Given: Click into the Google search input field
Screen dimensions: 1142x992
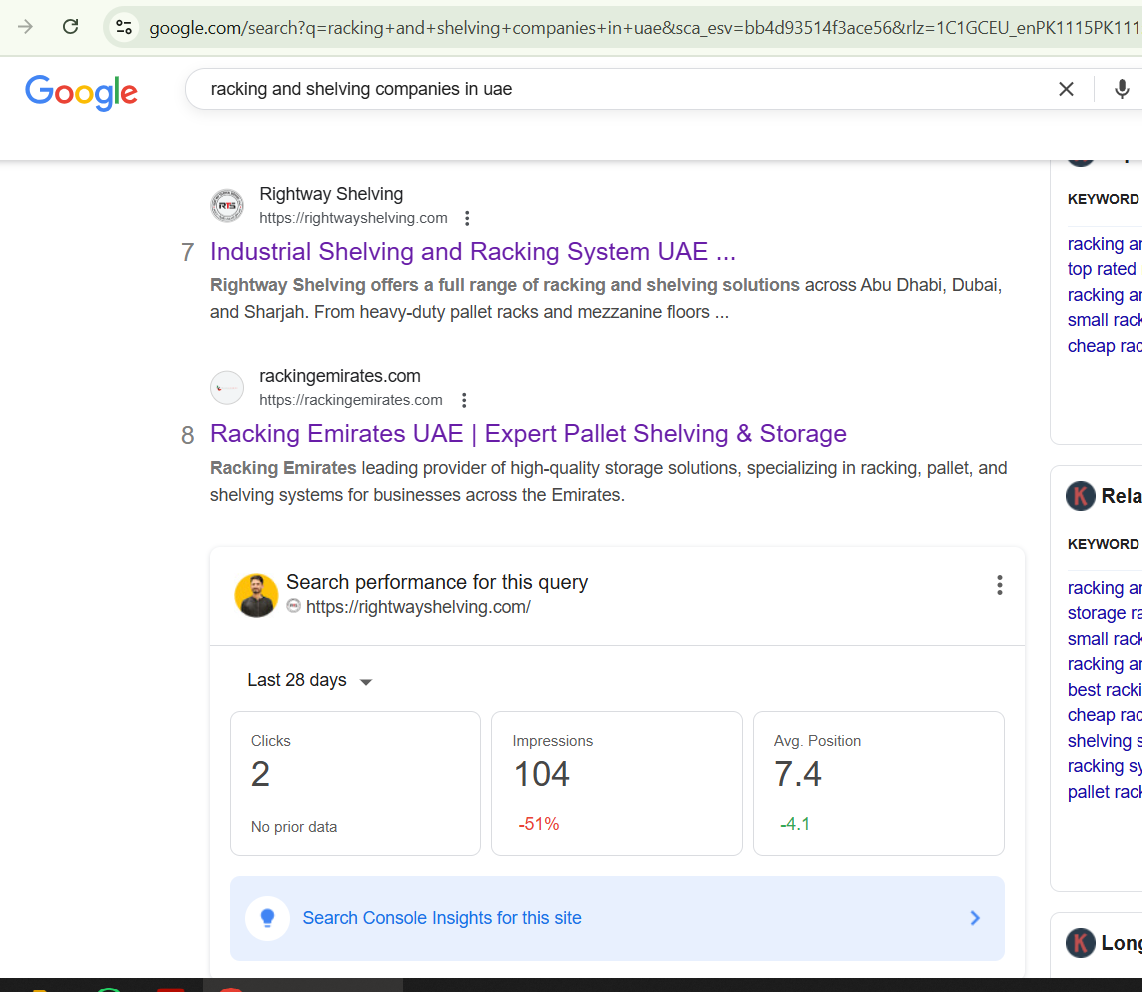Looking at the screenshot, I should (x=600, y=89).
